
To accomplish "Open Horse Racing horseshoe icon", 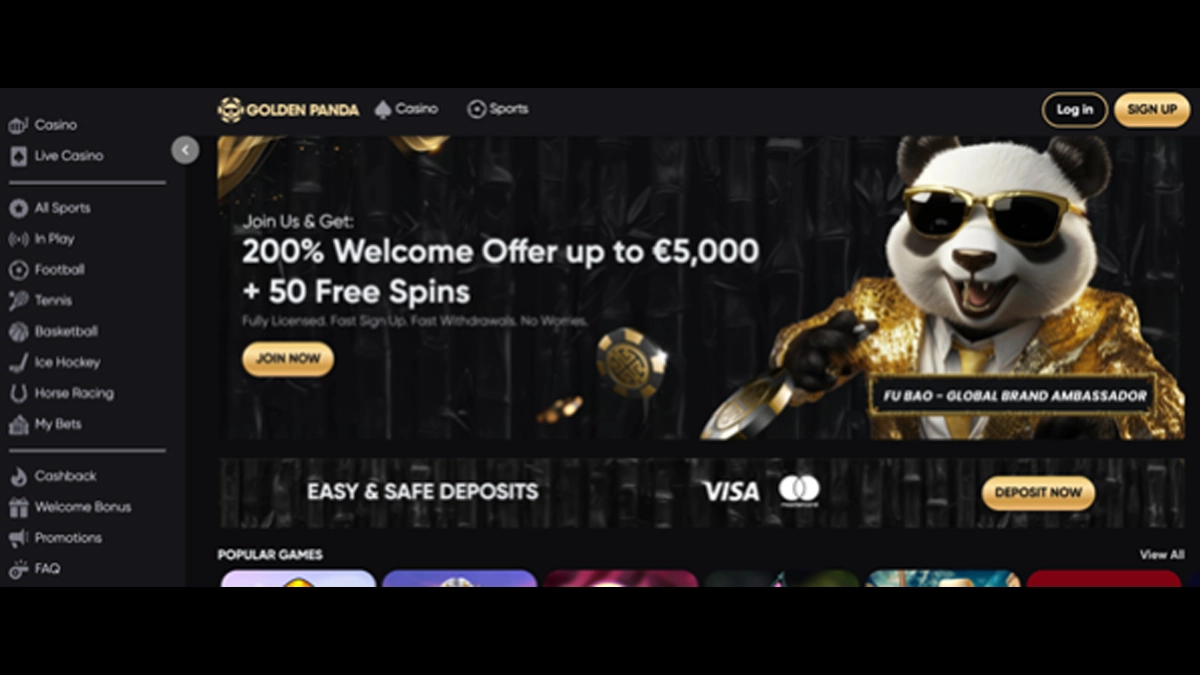I will (18, 393).
